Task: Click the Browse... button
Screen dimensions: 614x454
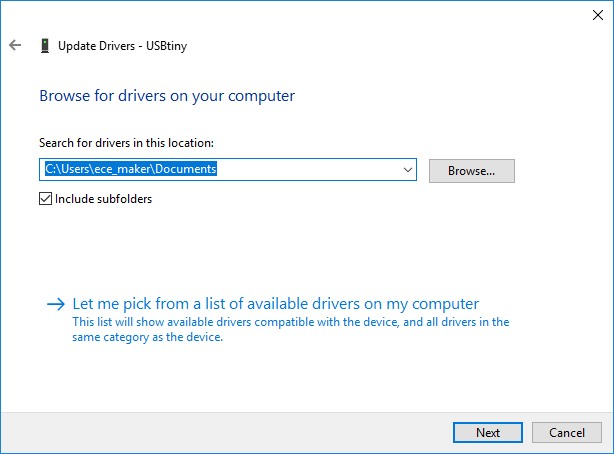Action: pyautogui.click(x=471, y=170)
